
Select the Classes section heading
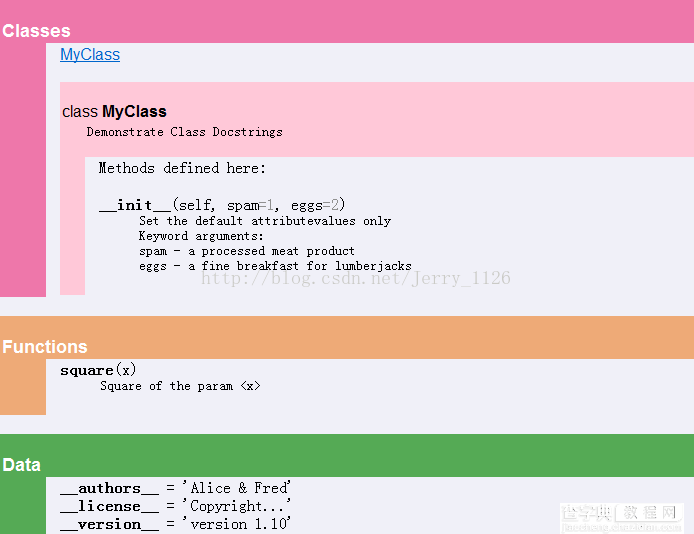(36, 31)
